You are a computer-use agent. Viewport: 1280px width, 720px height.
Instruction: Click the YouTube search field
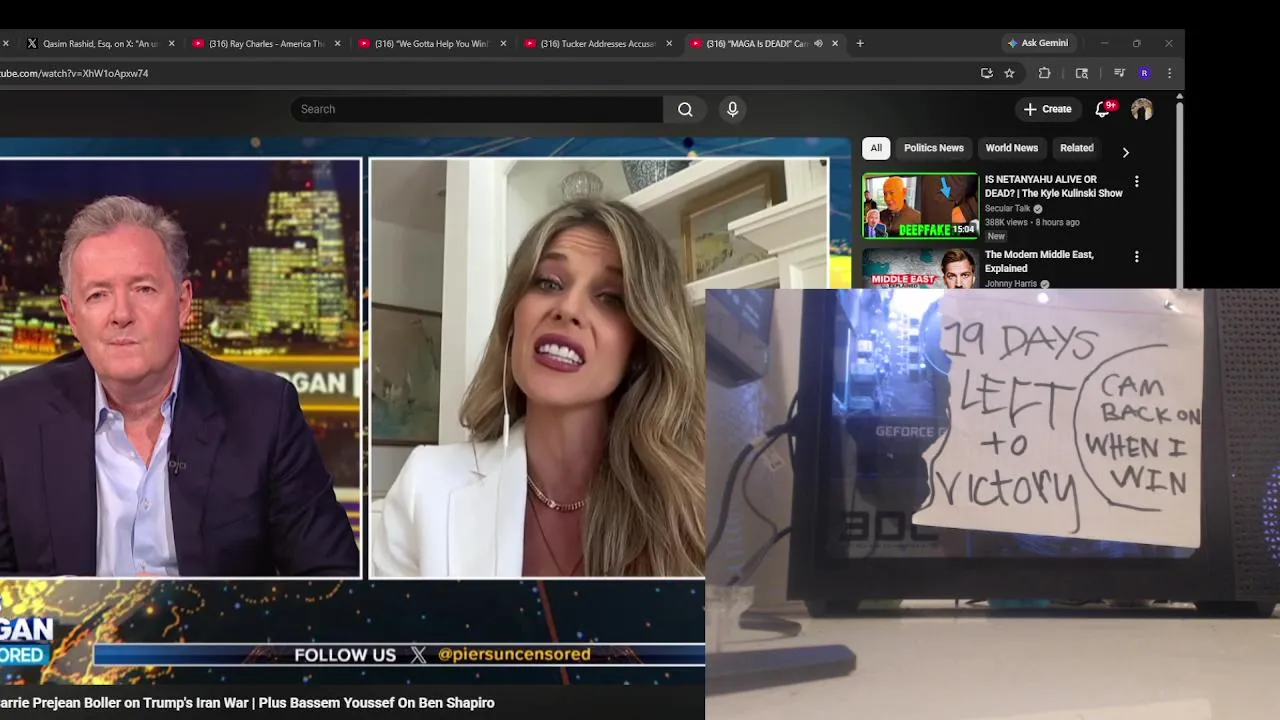pyautogui.click(x=476, y=109)
